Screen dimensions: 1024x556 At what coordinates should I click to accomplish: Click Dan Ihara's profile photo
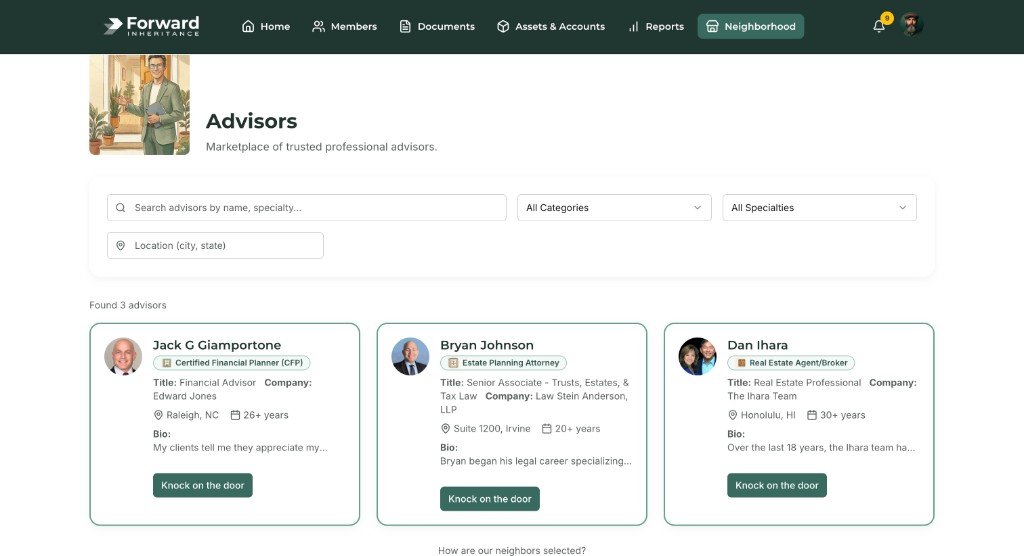point(697,356)
